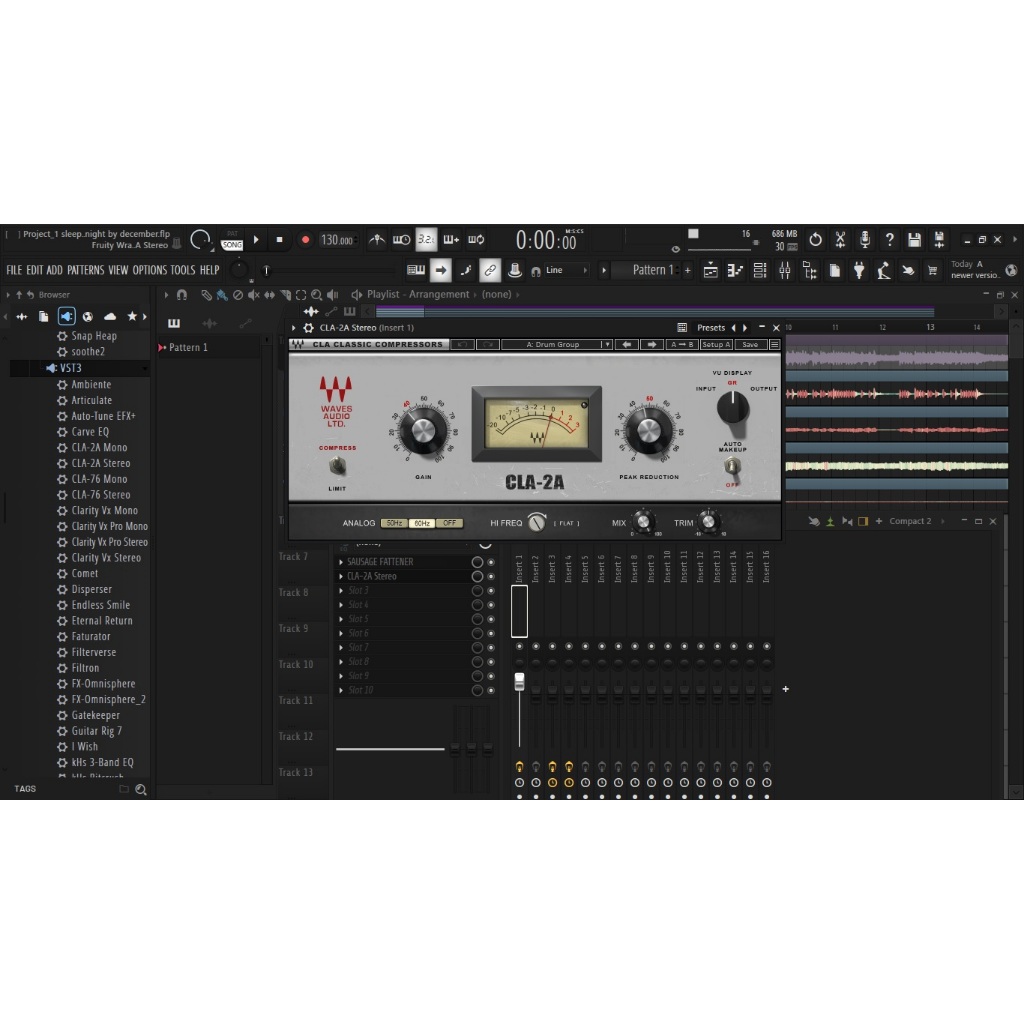Open the Options menu
1024x1024 pixels.
tap(150, 270)
